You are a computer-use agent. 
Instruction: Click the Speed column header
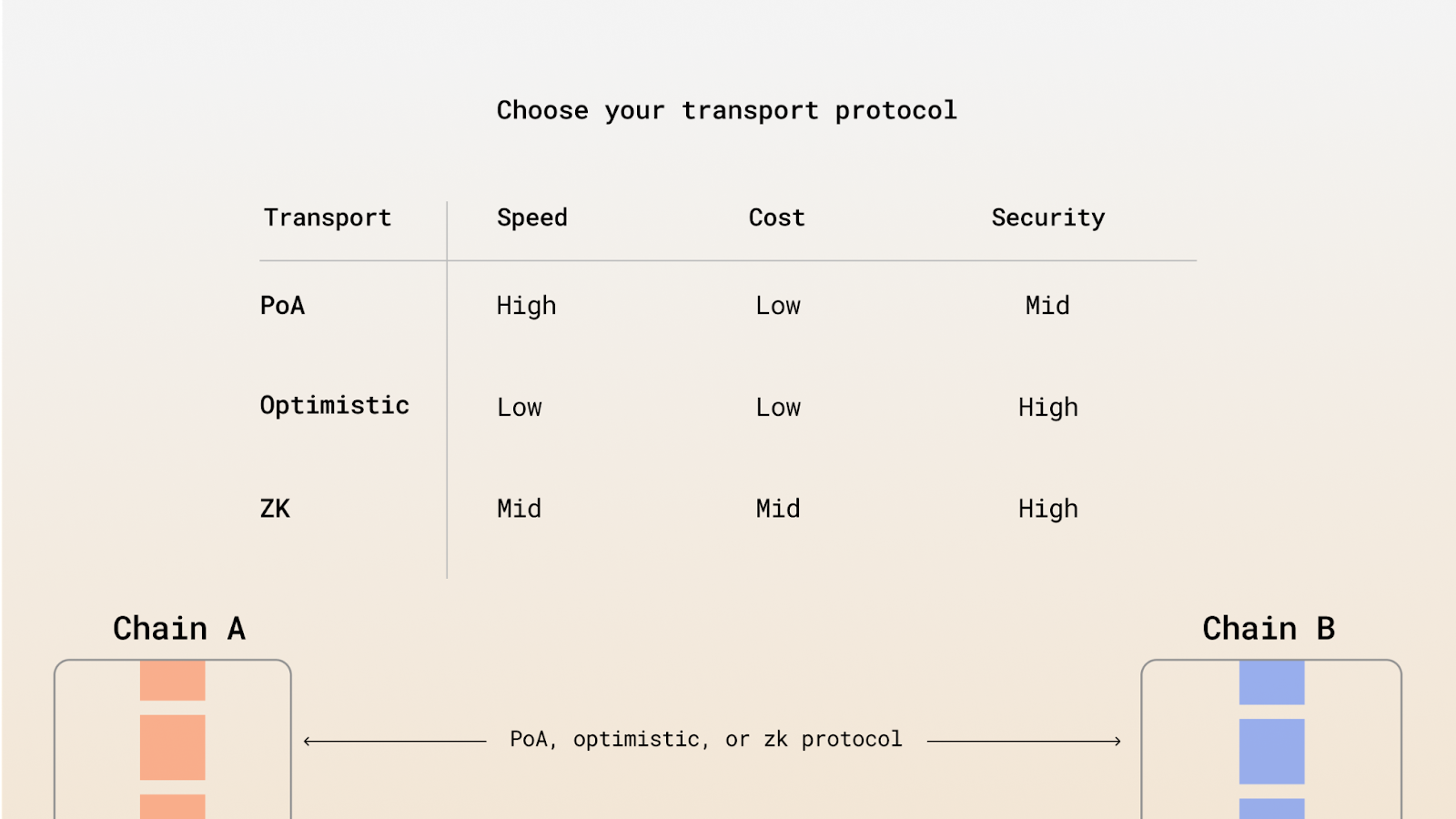coord(531,217)
